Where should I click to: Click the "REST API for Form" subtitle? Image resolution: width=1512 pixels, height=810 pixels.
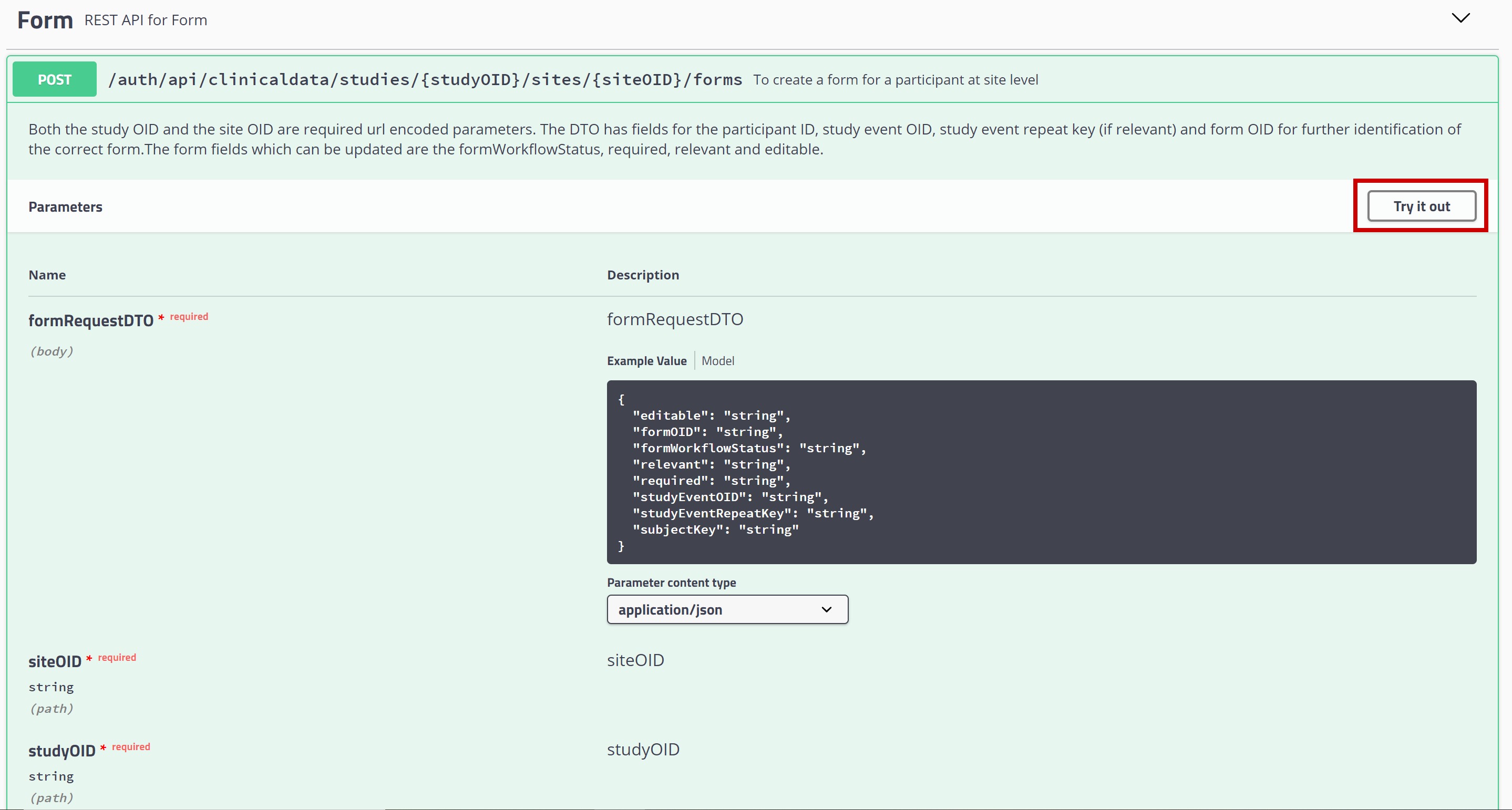146,20
